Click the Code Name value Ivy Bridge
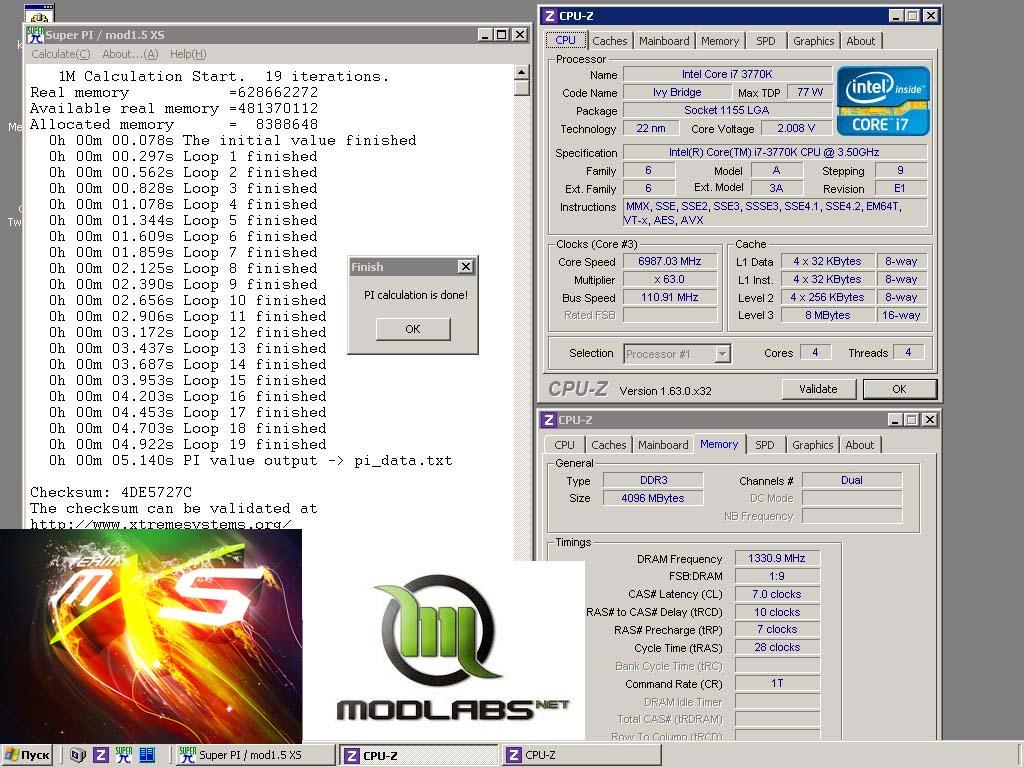Image resolution: width=1024 pixels, height=768 pixels. 677,93
